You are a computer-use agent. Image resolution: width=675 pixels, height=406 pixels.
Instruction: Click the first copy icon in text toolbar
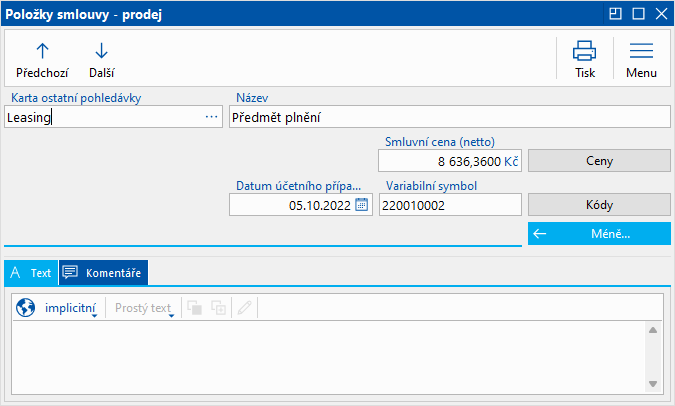click(194, 308)
